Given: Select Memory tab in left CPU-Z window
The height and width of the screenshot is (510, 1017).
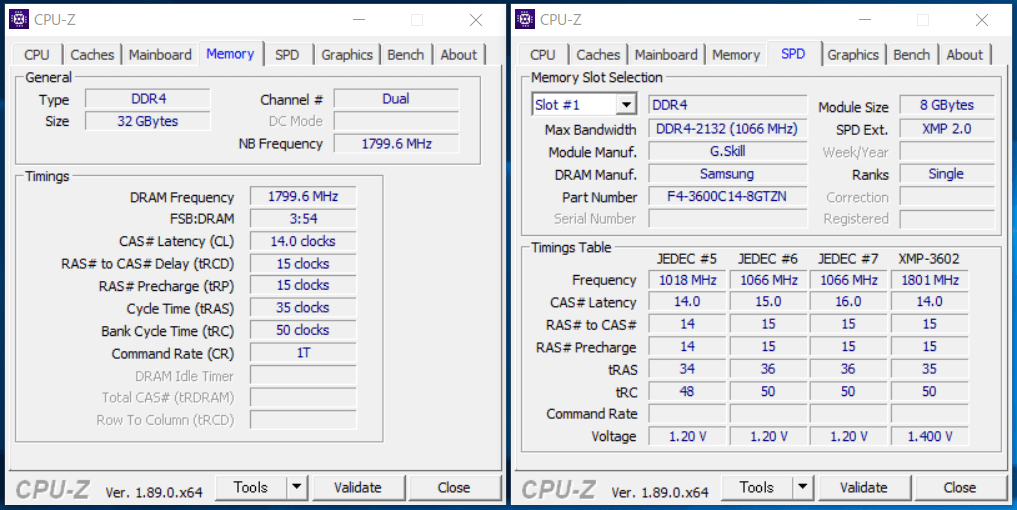Looking at the screenshot, I should tap(230, 53).
